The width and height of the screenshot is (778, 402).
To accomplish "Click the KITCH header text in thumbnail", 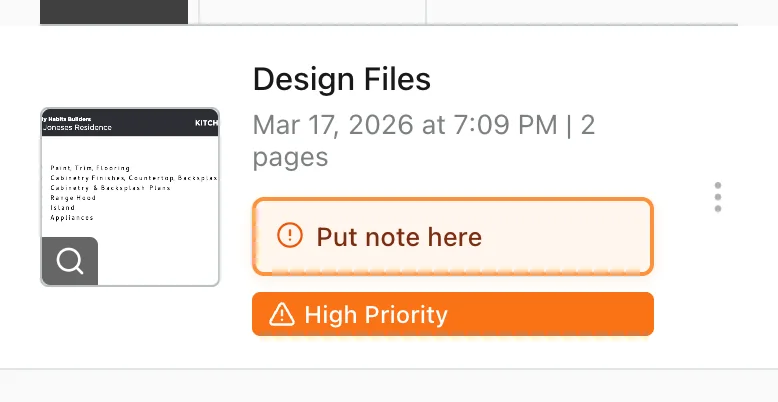I will click(205, 122).
